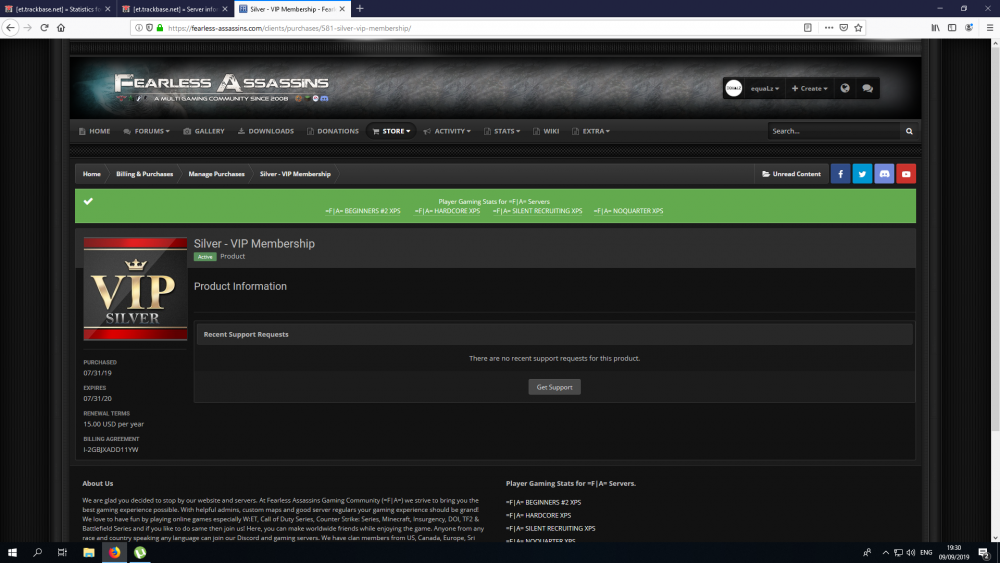Expand the Stats dropdown menu
This screenshot has width=1000, height=563.
(x=502, y=131)
